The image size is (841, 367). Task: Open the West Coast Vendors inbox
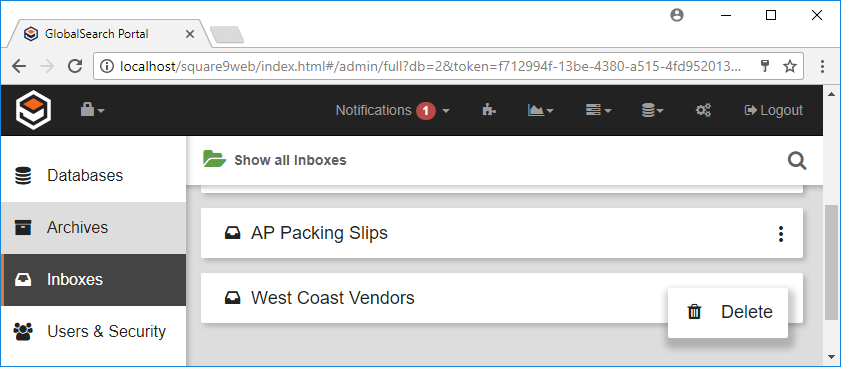[x=333, y=298]
